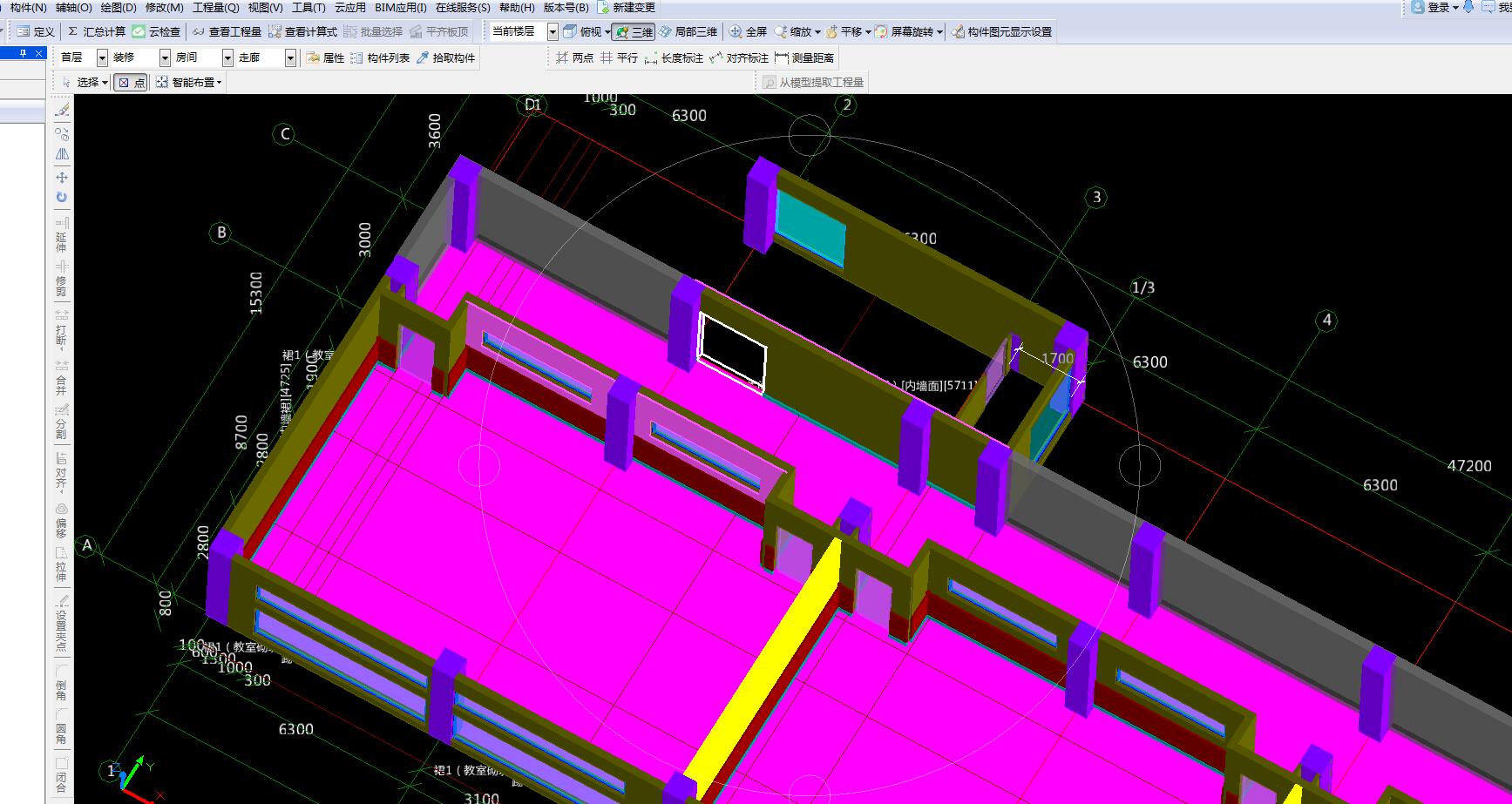Image resolution: width=1512 pixels, height=804 pixels.
Task: Click the 1700 dimension label
Action: (1058, 358)
